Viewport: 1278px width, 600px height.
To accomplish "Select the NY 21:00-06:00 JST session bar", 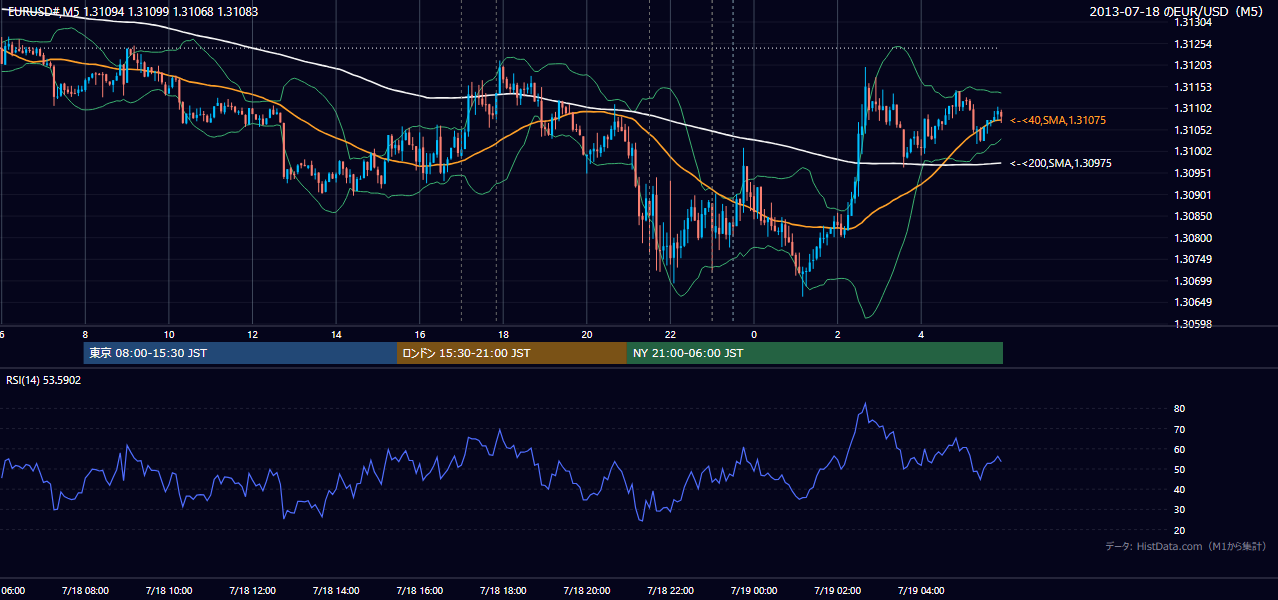I will 815,353.
